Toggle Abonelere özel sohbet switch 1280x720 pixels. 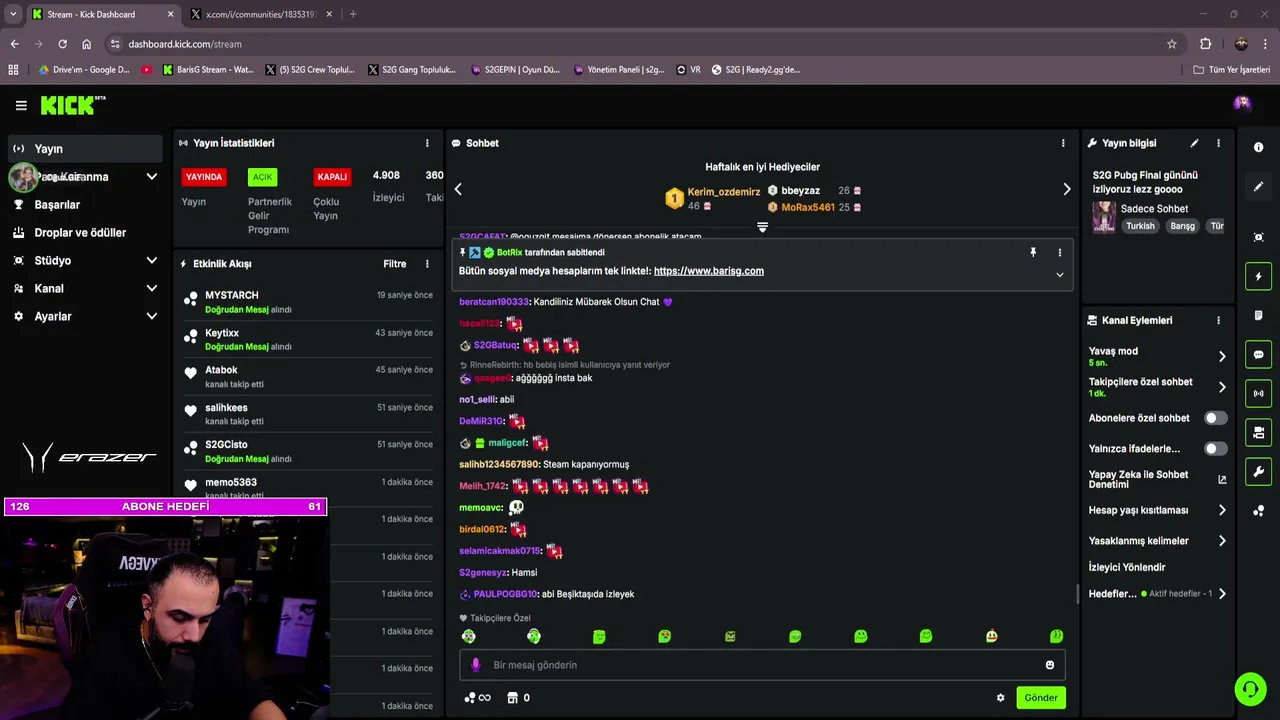click(1215, 418)
